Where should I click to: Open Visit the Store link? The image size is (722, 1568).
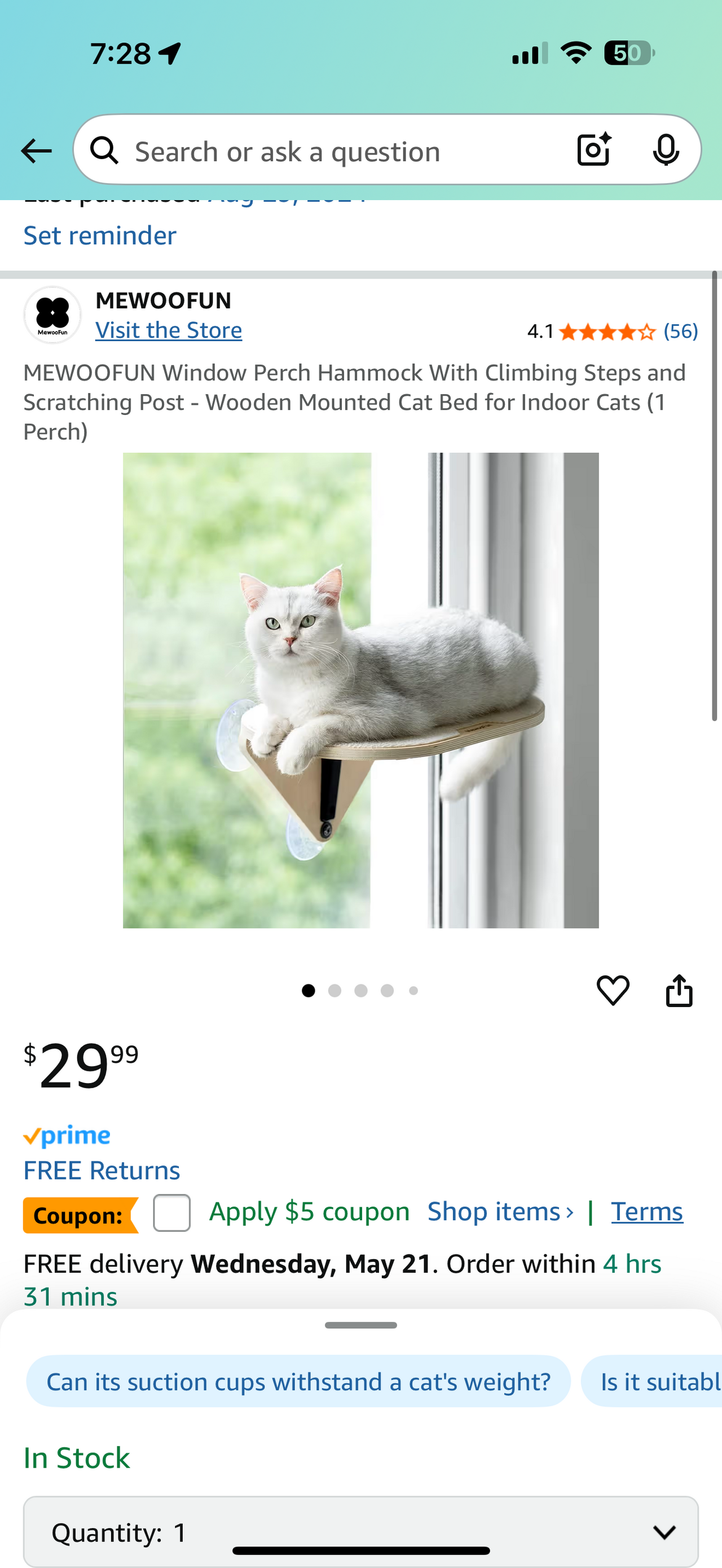[169, 330]
